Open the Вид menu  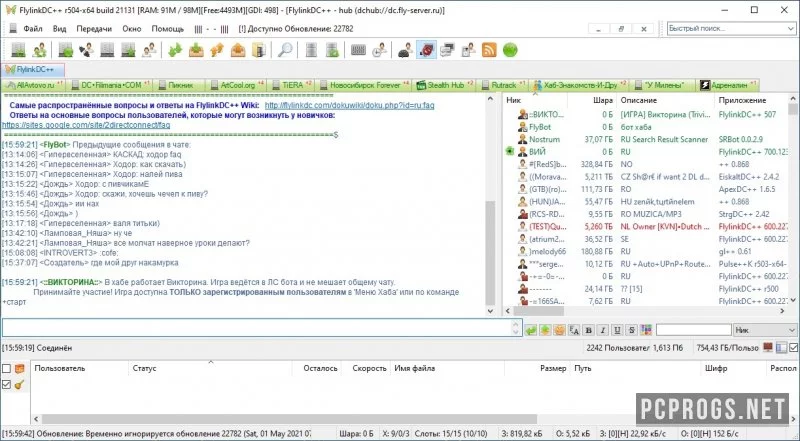(60, 29)
